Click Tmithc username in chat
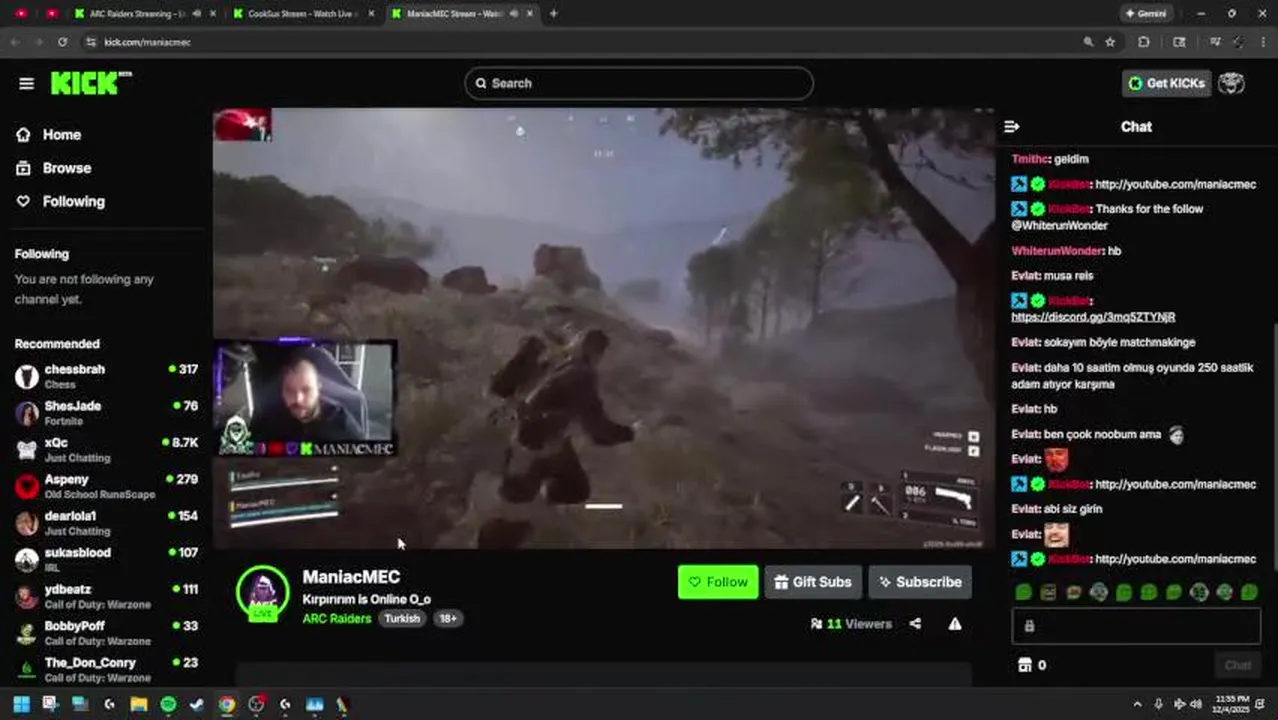This screenshot has width=1278, height=720. [1030, 159]
